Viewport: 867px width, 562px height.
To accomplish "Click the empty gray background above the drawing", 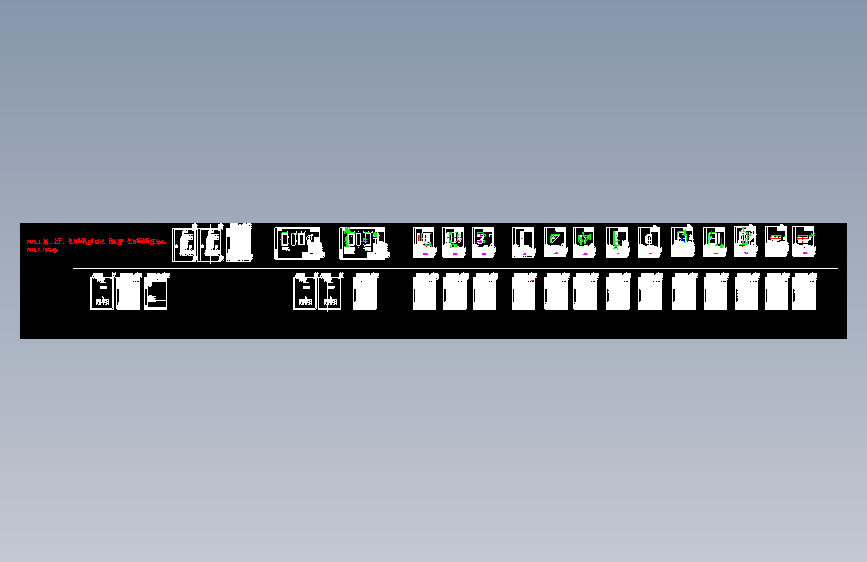I will 434,111.
